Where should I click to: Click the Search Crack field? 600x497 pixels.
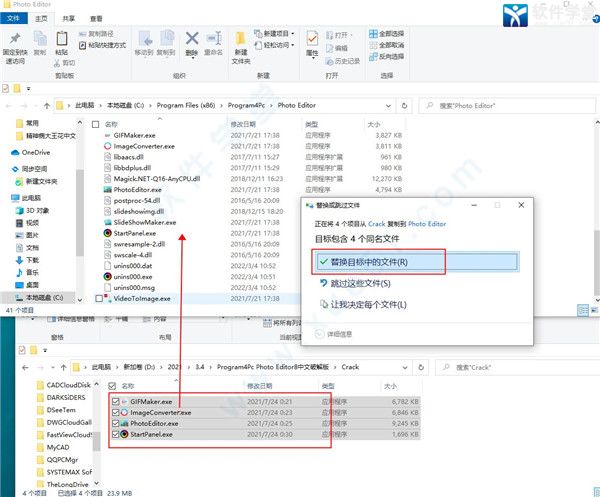tap(517, 367)
